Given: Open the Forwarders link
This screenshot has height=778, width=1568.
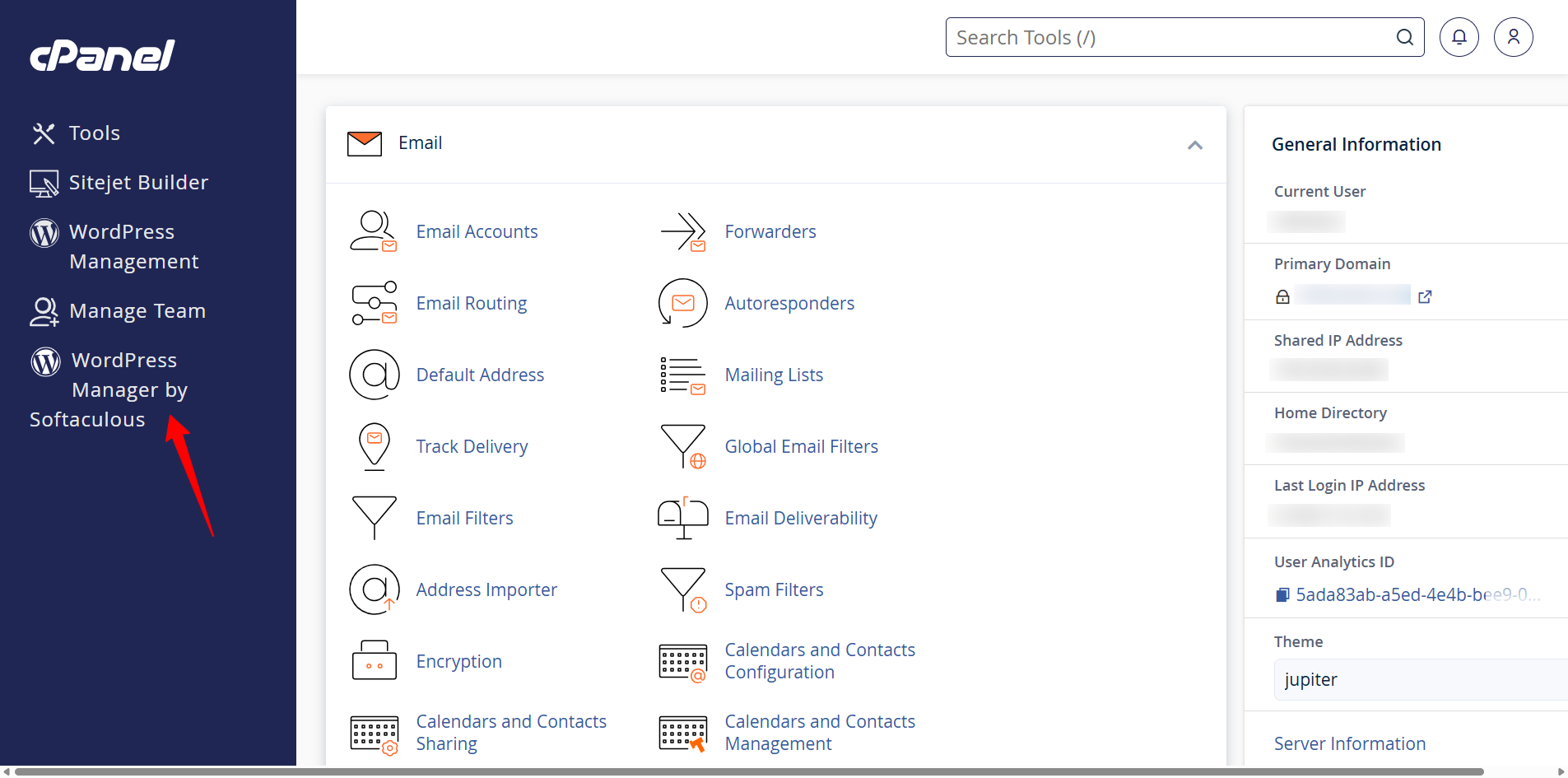Looking at the screenshot, I should (770, 231).
